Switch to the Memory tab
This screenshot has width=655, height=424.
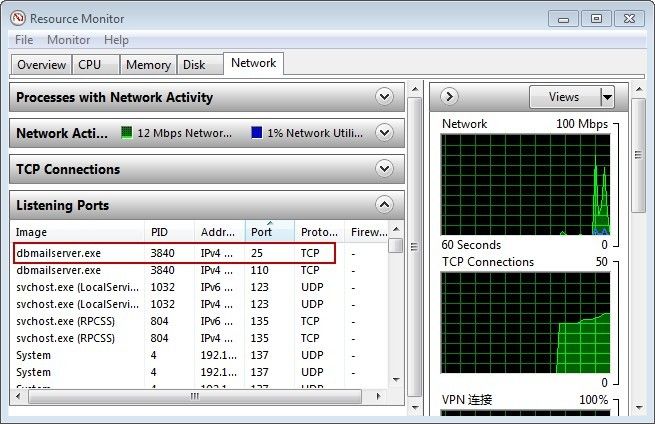click(148, 65)
